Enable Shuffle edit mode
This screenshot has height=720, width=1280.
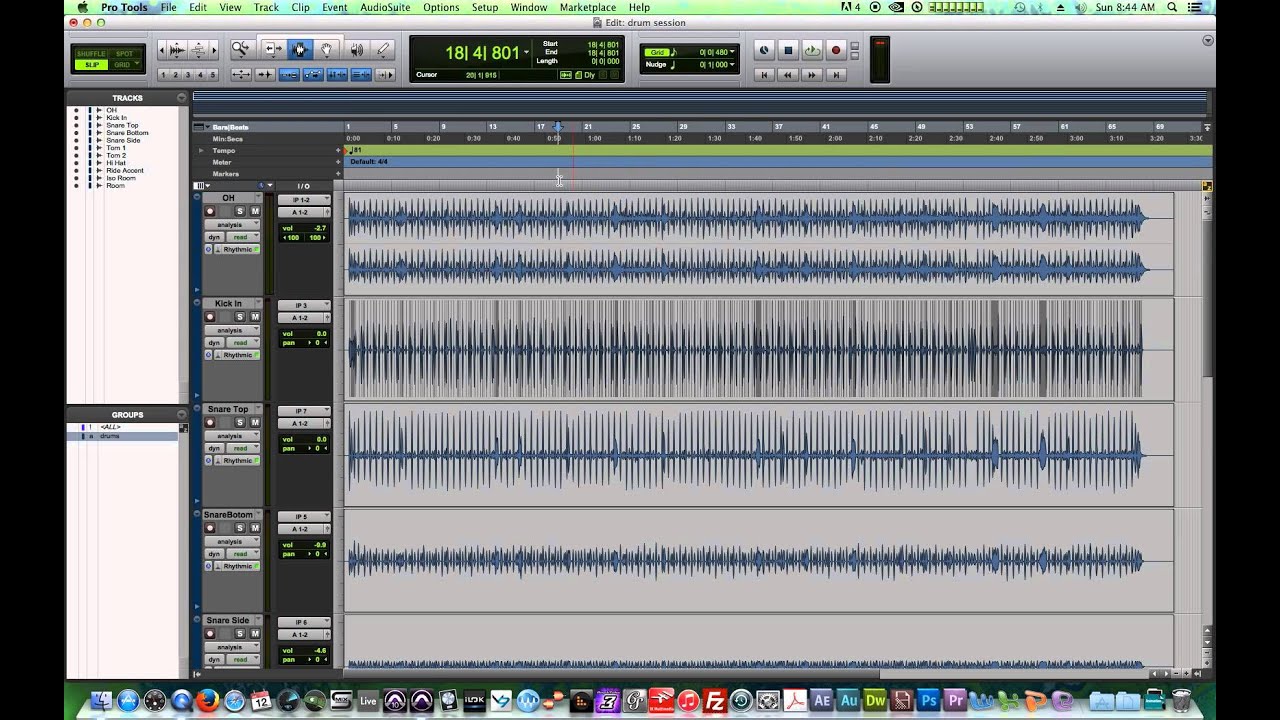tap(92, 54)
